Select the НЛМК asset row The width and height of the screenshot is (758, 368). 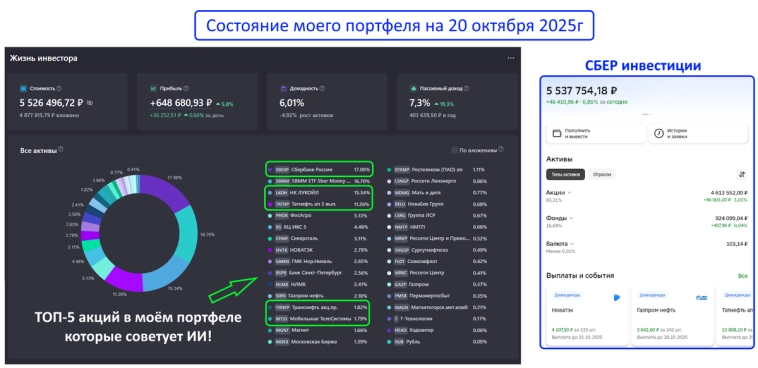(x=318, y=284)
